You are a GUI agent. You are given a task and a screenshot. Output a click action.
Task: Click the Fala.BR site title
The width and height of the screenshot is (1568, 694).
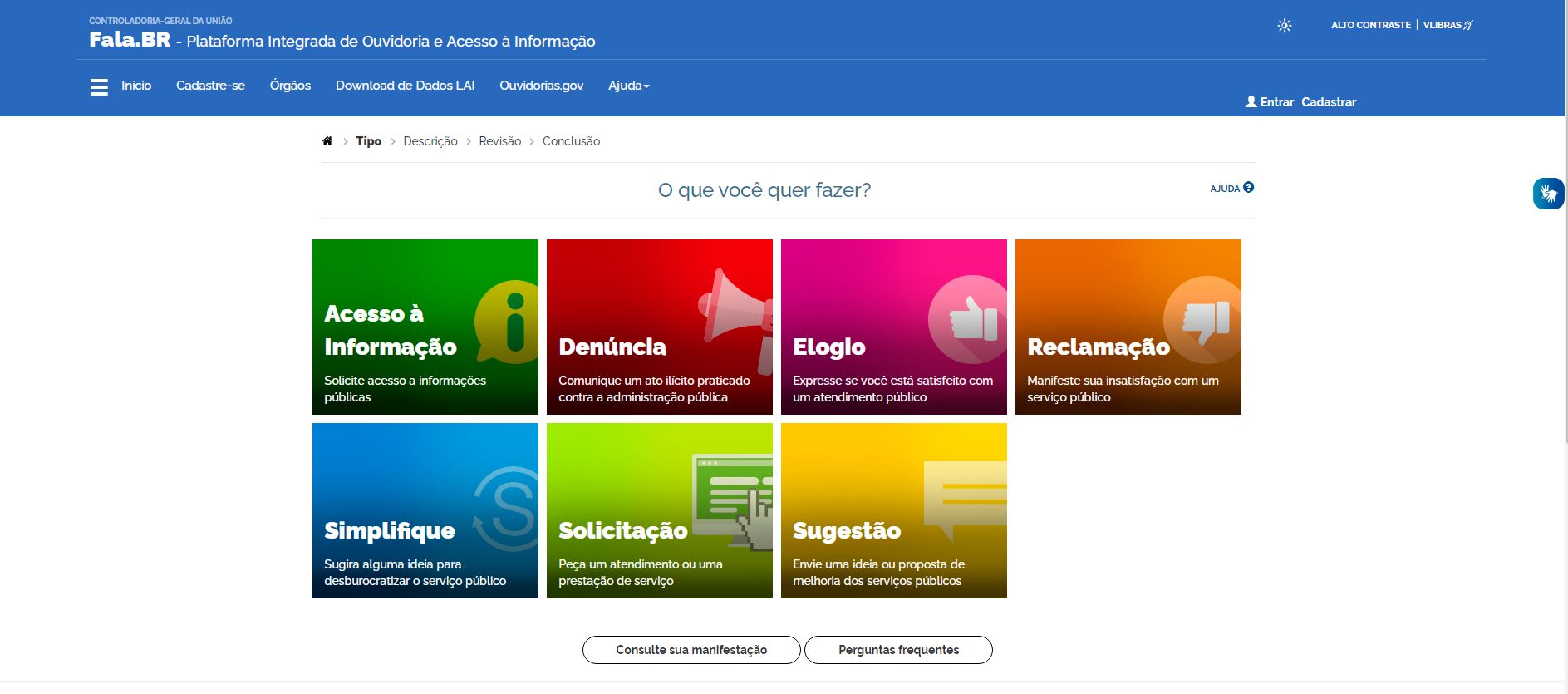130,40
